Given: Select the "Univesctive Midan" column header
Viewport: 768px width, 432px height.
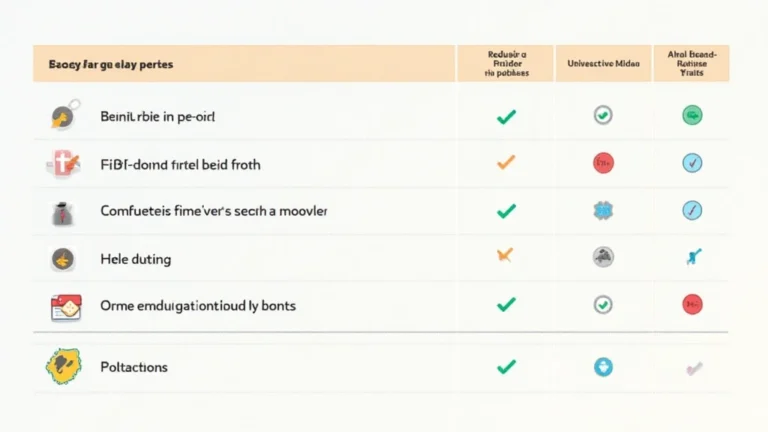Looking at the screenshot, I should tap(603, 63).
